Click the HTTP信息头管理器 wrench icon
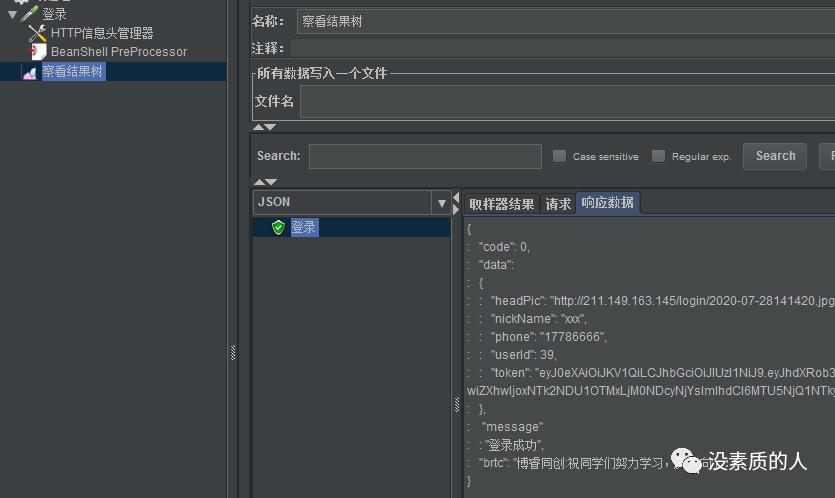Viewport: 835px width, 498px height. 37,33
